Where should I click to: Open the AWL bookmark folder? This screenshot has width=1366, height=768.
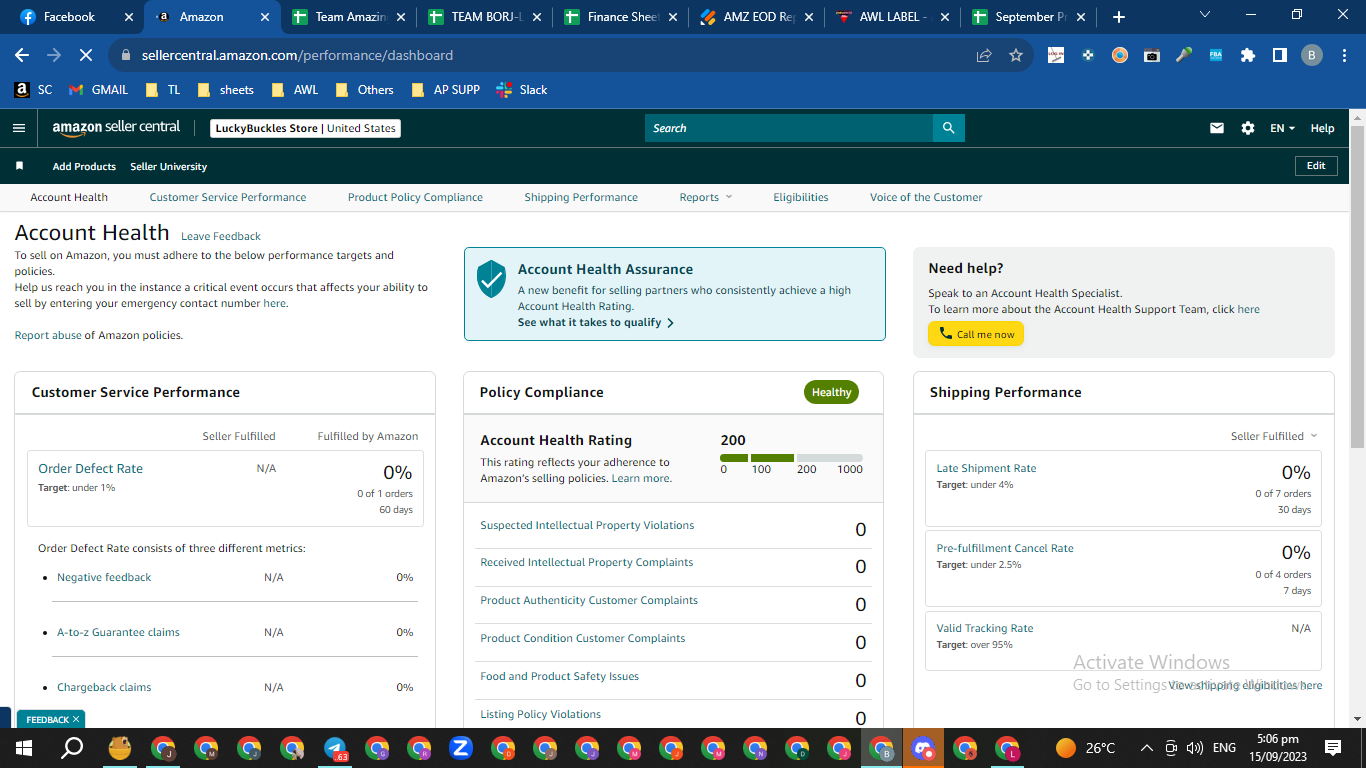tap(294, 89)
